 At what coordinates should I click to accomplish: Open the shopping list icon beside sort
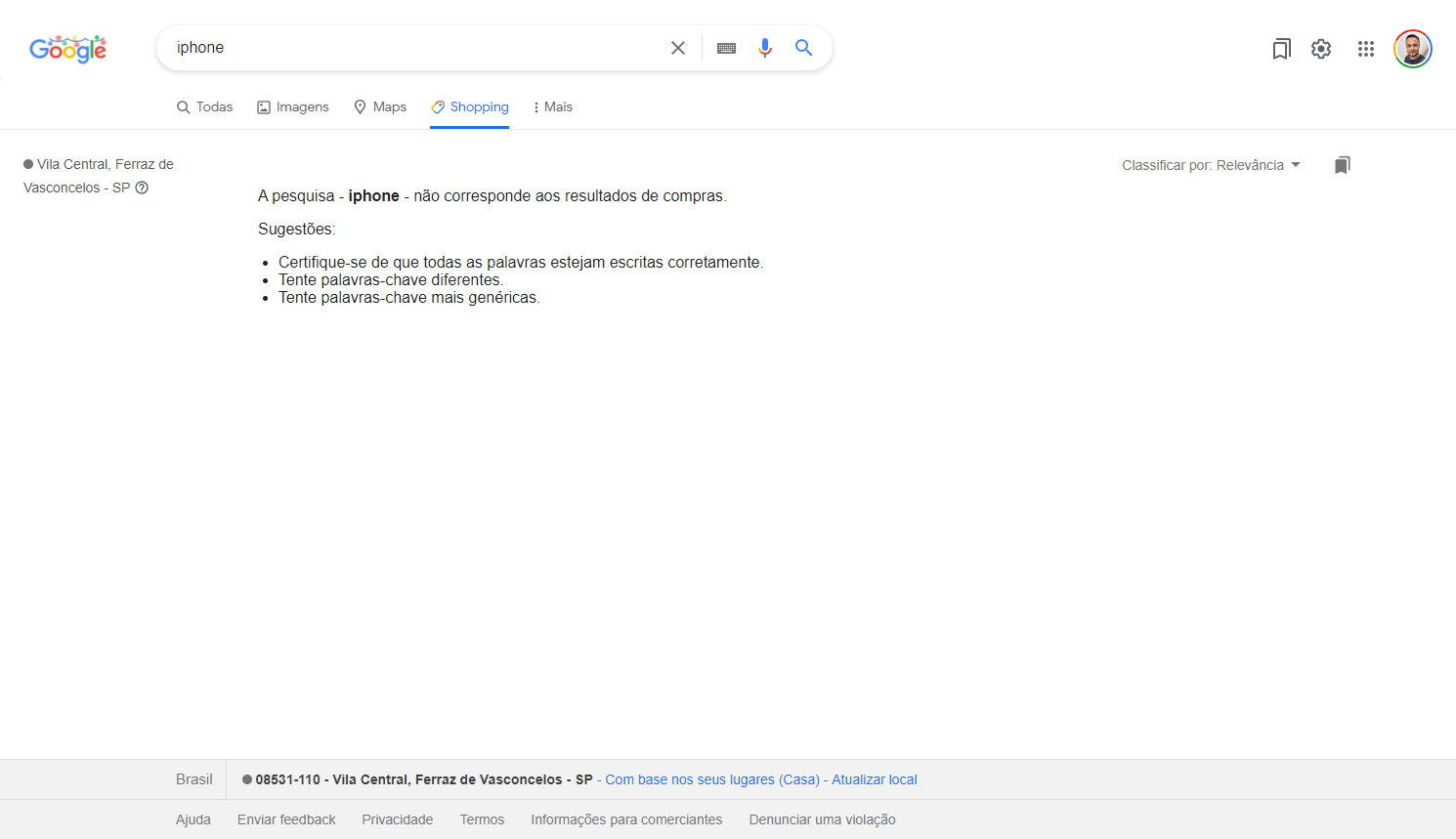coord(1343,165)
